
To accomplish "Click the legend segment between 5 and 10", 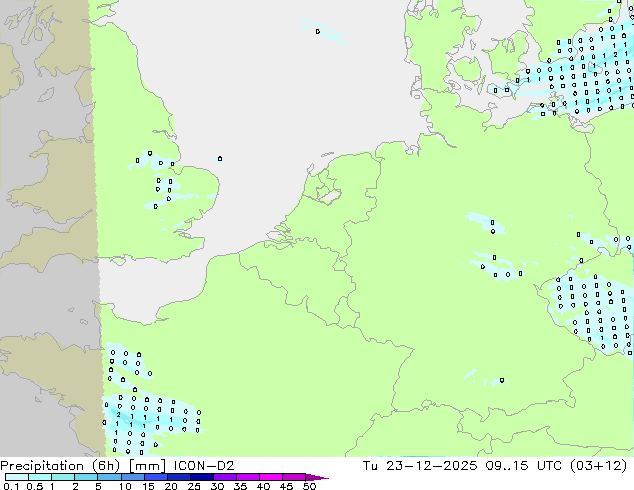I will 110,477.
